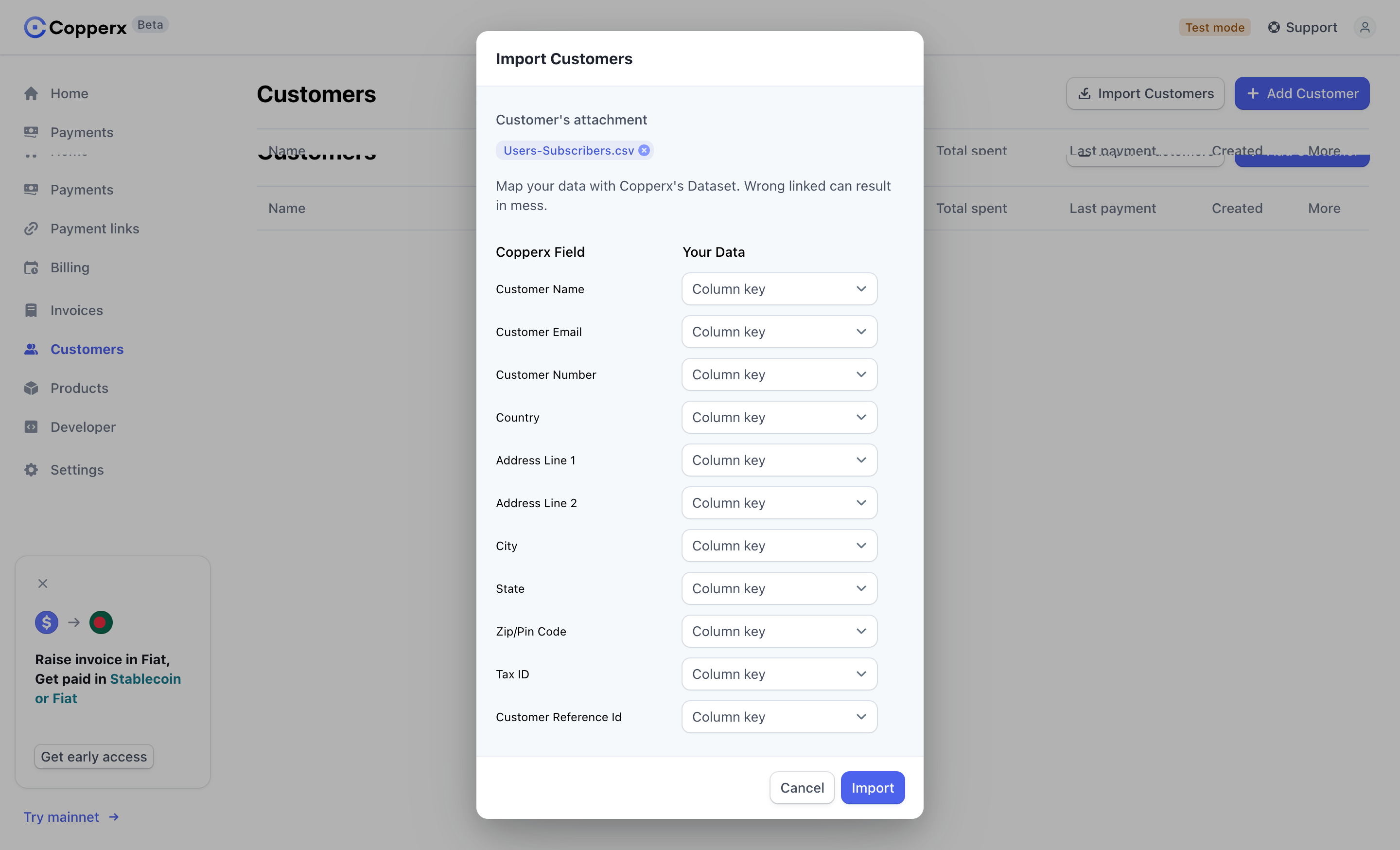
Task: Open Customer Number column key dropdown
Action: tap(779, 374)
